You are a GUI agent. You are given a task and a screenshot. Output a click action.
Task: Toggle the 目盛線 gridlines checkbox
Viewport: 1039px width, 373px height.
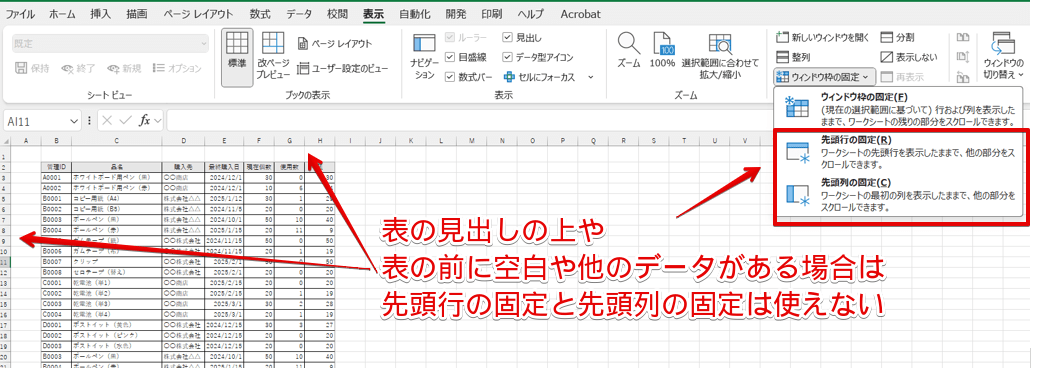tap(450, 58)
